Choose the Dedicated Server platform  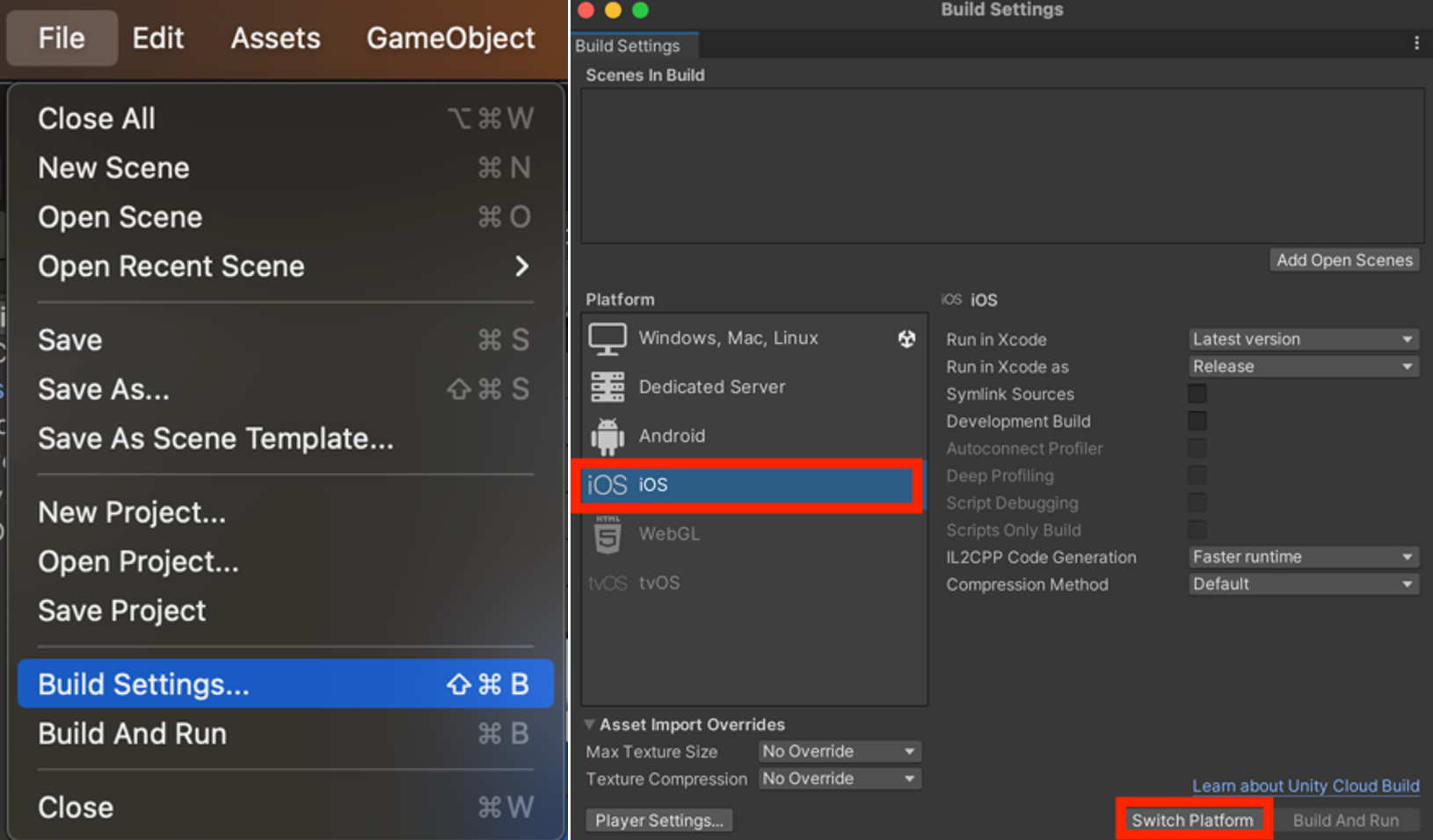click(x=712, y=387)
